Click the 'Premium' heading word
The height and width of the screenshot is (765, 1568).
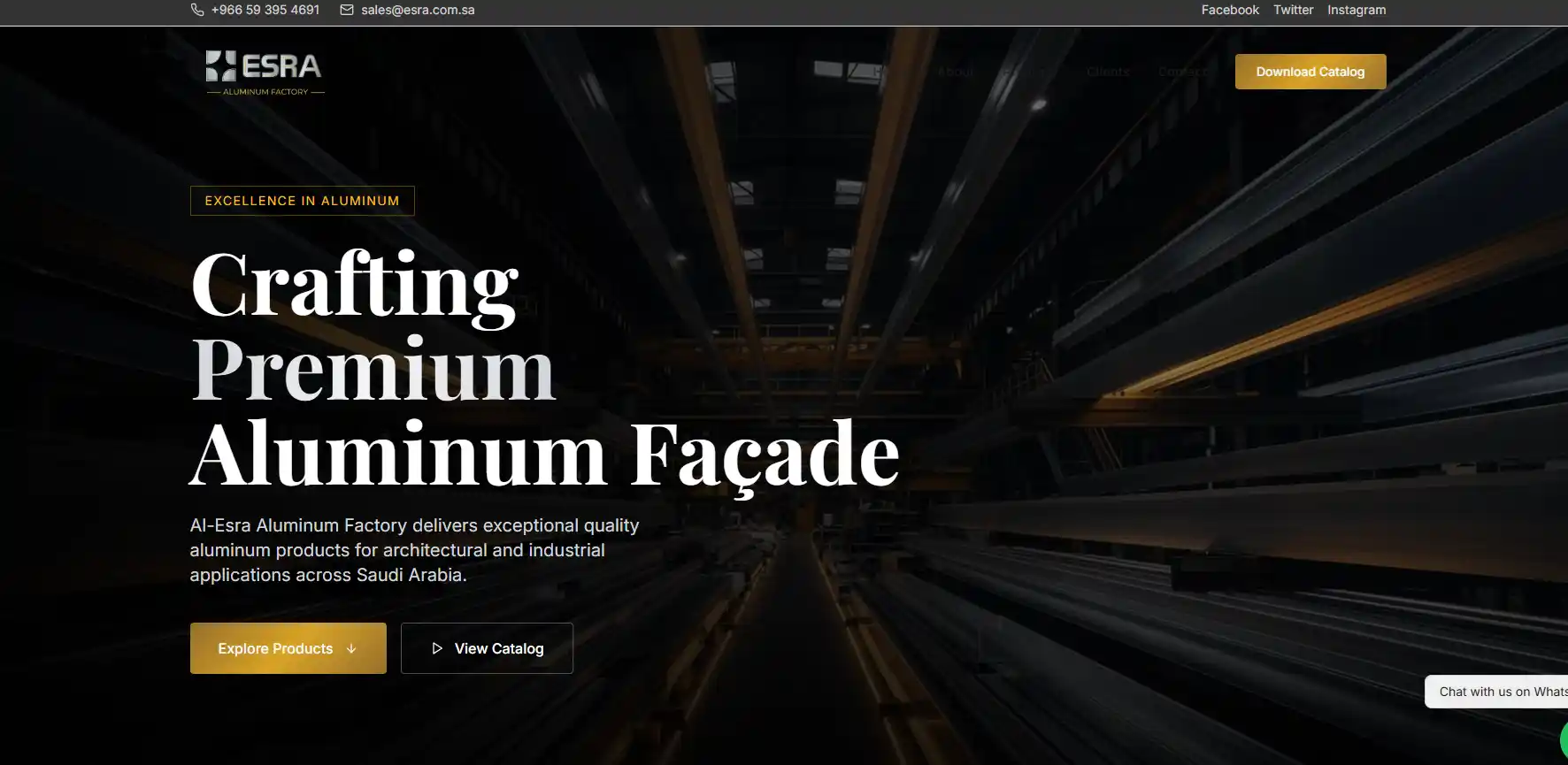373,369
